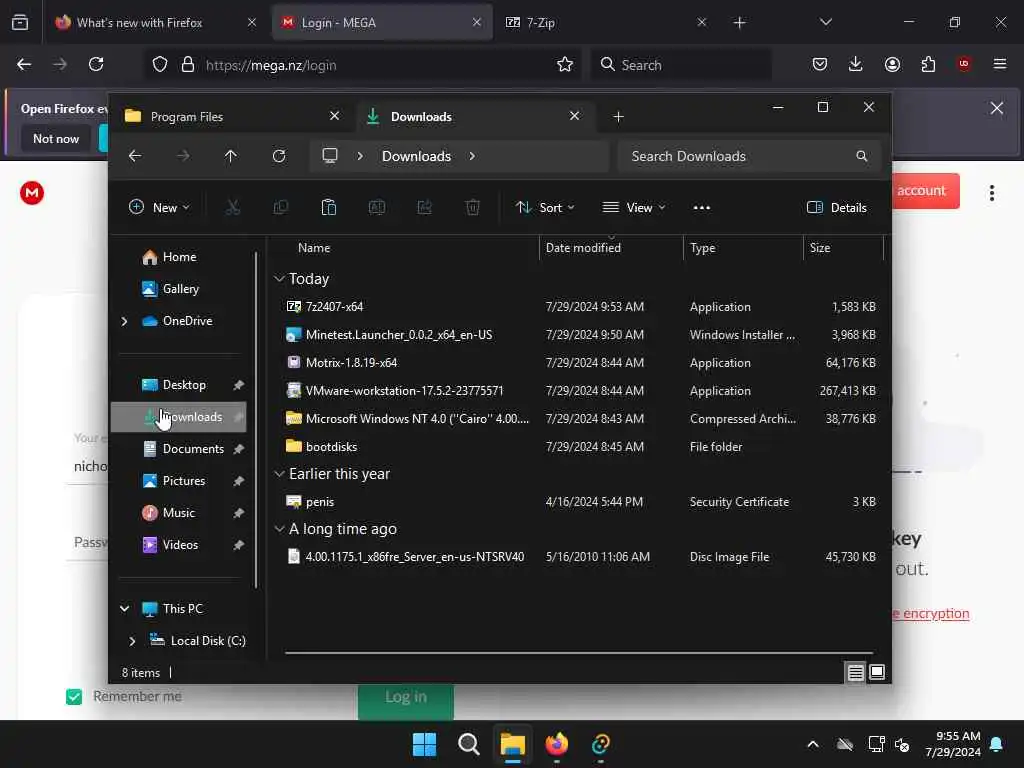This screenshot has width=1024, height=768.
Task: Collapse the Earlier this year group
Action: [x=280, y=473]
